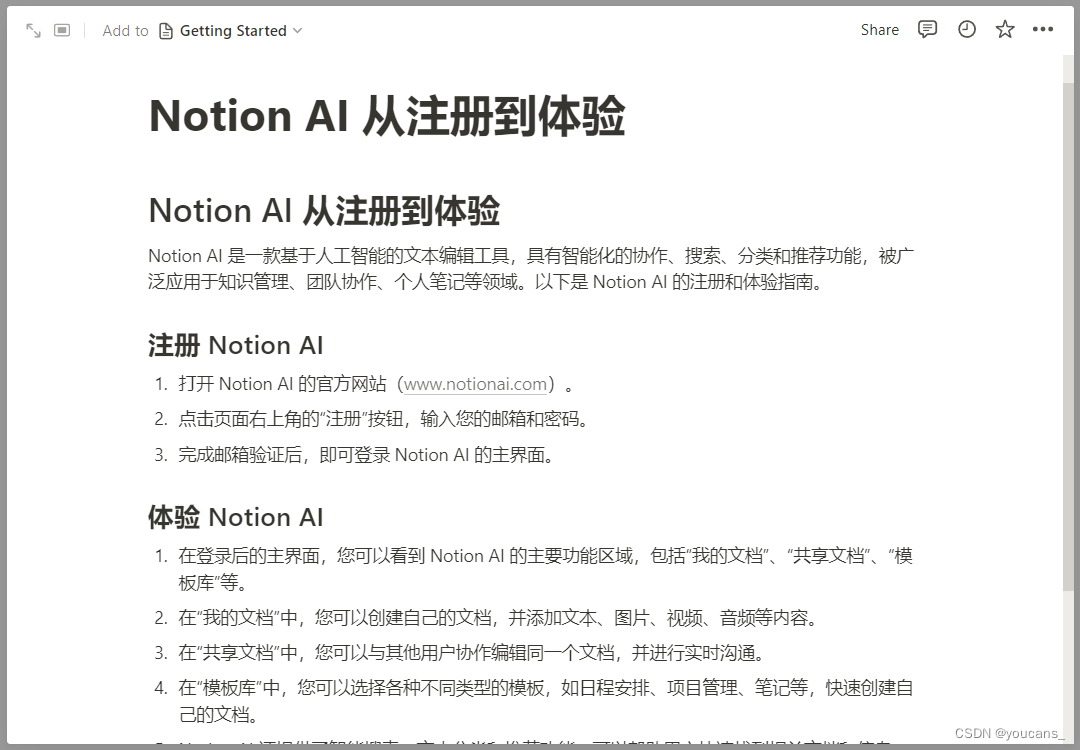Click the Share button

[x=879, y=30]
